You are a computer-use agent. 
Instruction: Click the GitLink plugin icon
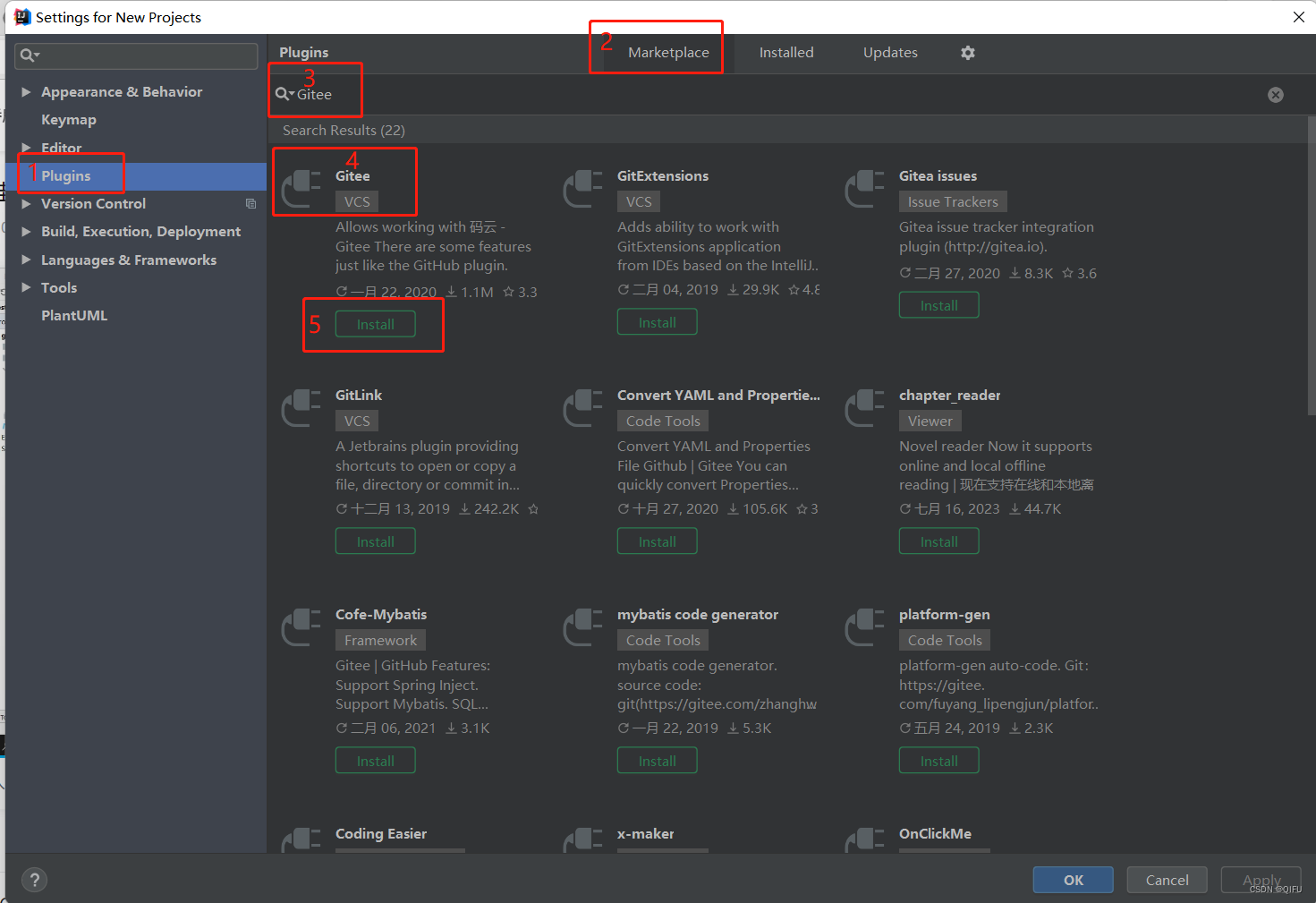click(x=301, y=408)
